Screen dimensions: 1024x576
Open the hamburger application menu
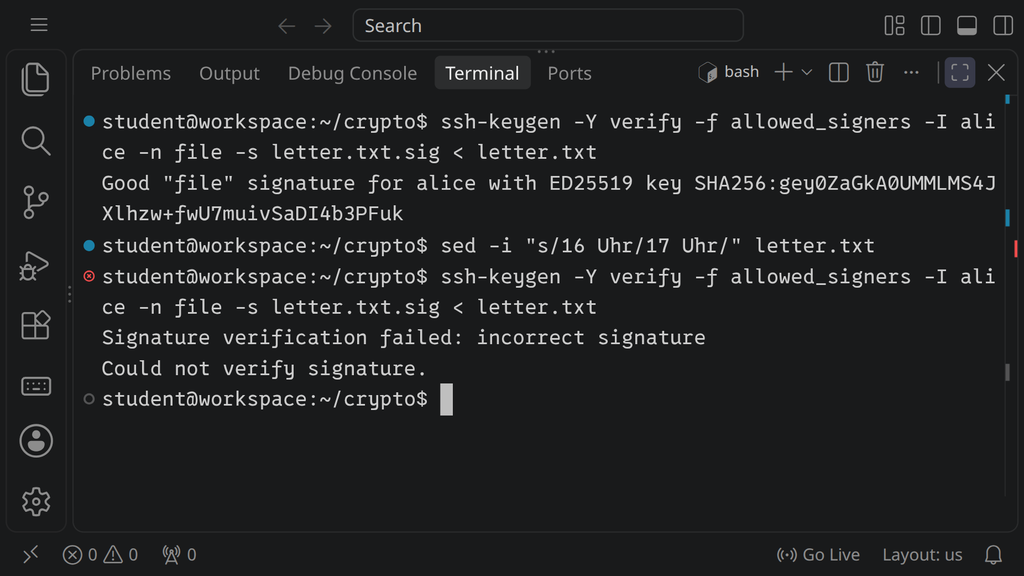point(39,25)
